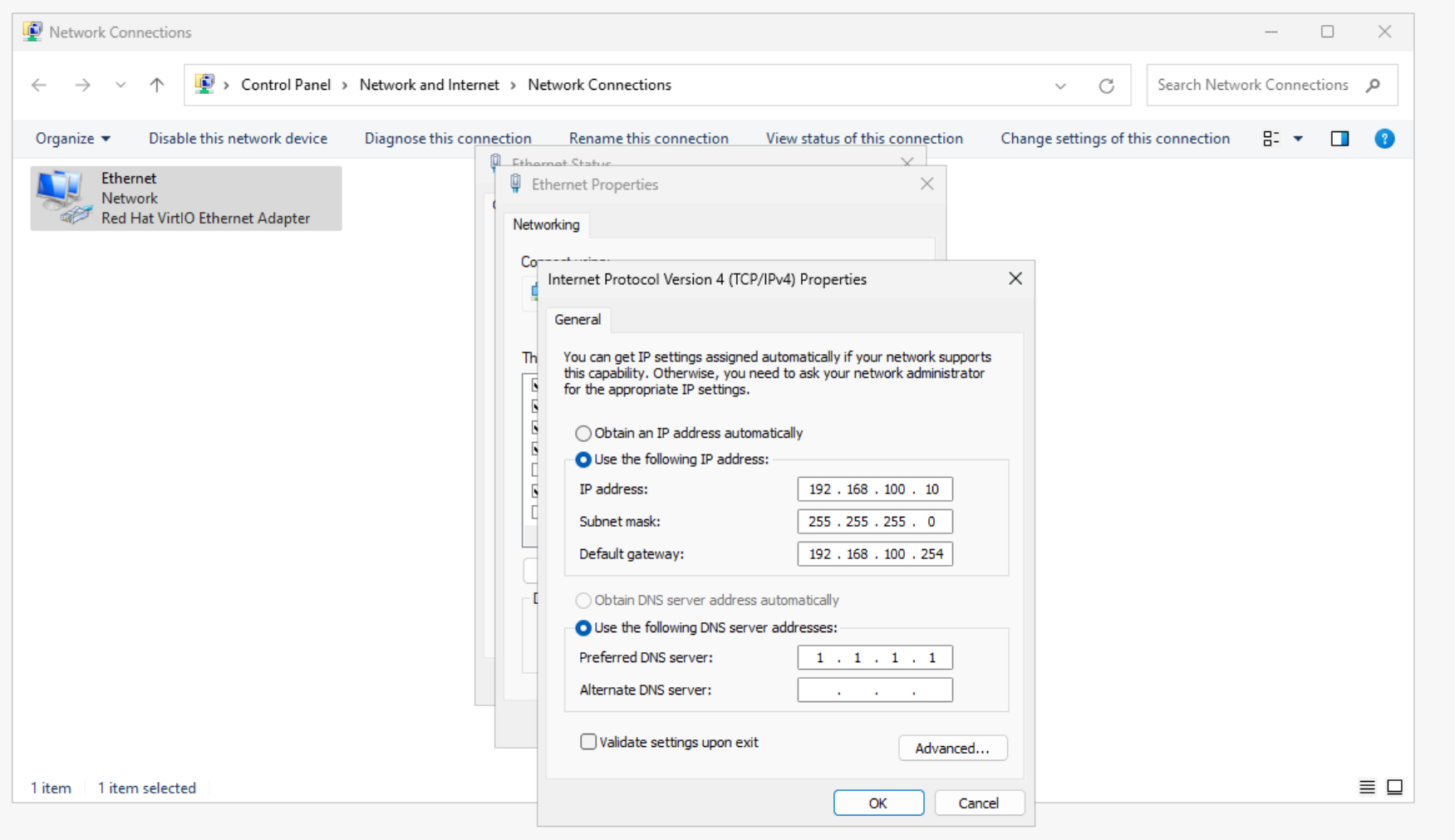
Task: Go up one folder level
Action: click(156, 85)
